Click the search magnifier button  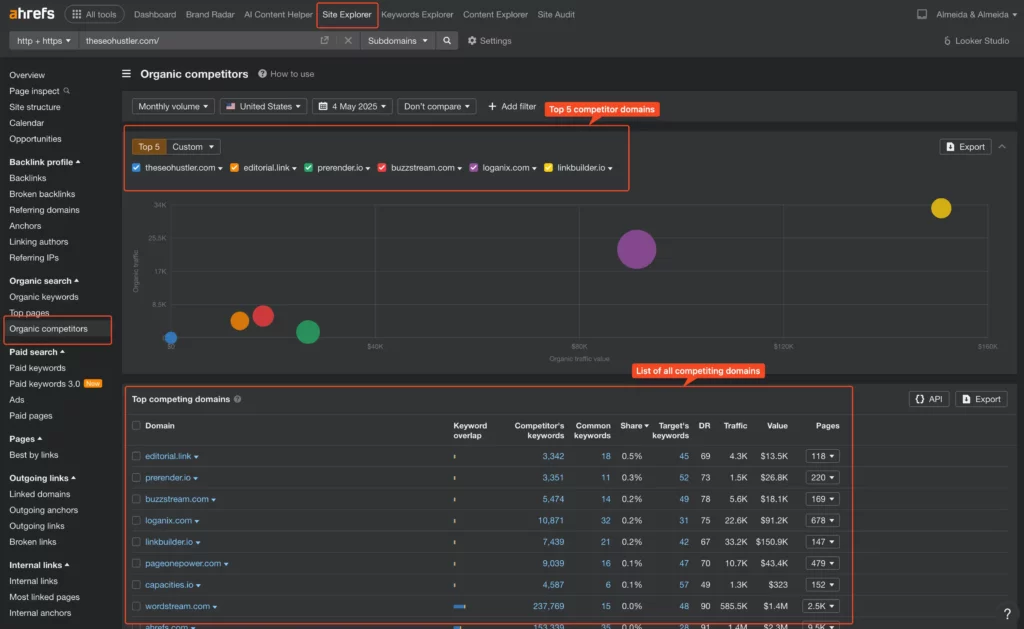448,41
